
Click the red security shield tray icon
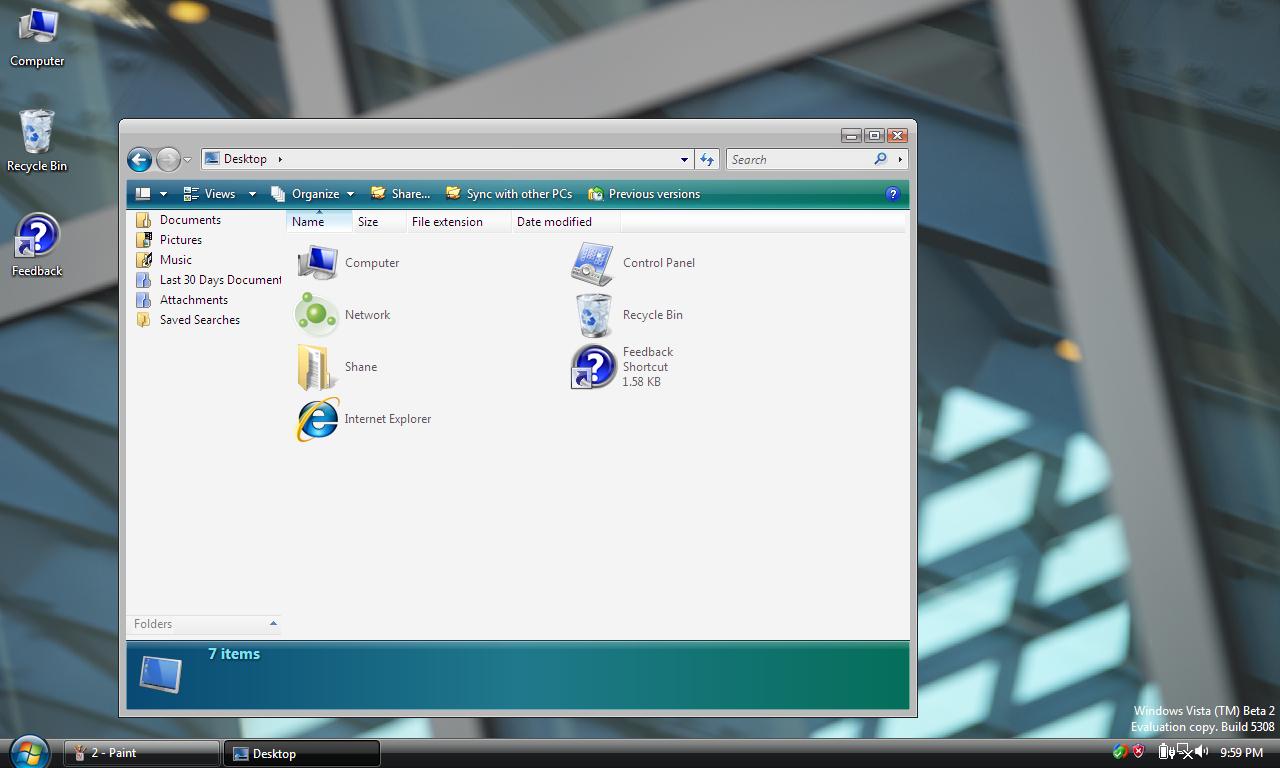tap(1138, 752)
